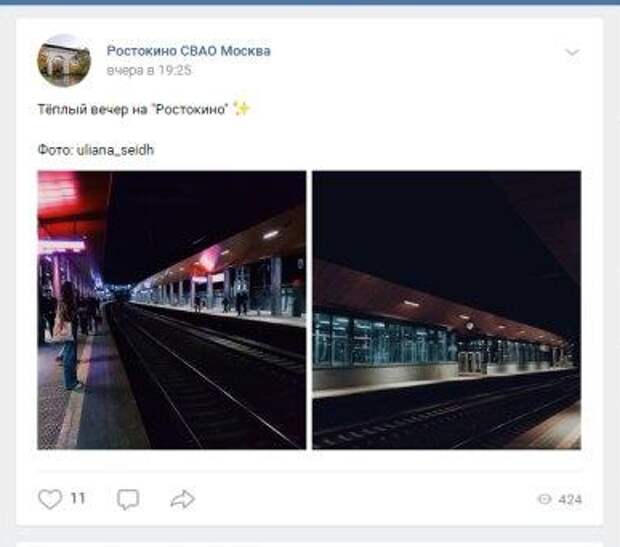
Task: Click the post caption Тёплый вечер на Ростокино
Action: pos(133,109)
